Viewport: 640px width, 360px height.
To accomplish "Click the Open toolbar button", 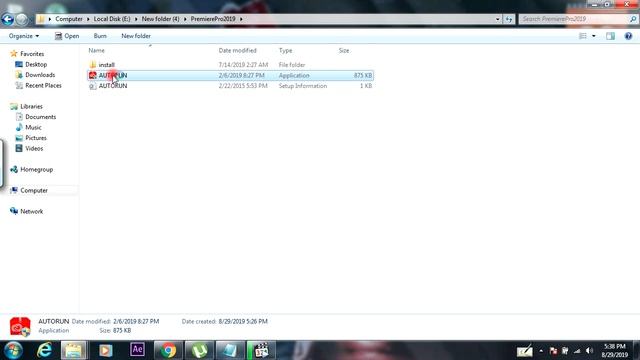I will click(67, 36).
